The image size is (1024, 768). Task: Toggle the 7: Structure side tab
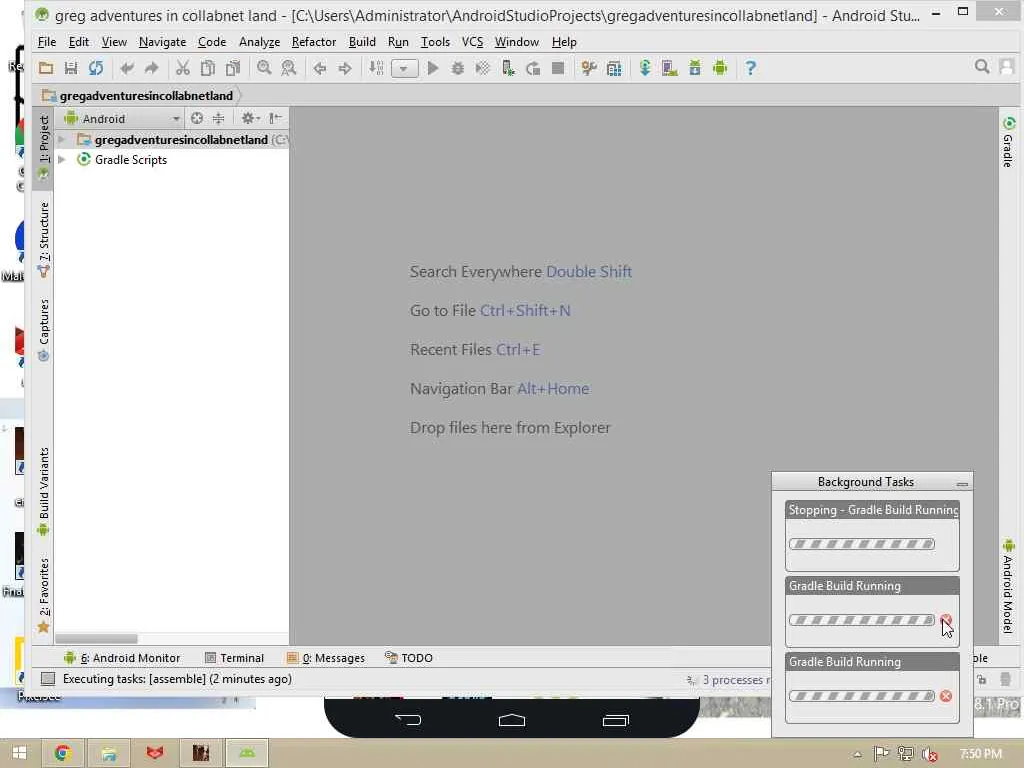pyautogui.click(x=43, y=240)
